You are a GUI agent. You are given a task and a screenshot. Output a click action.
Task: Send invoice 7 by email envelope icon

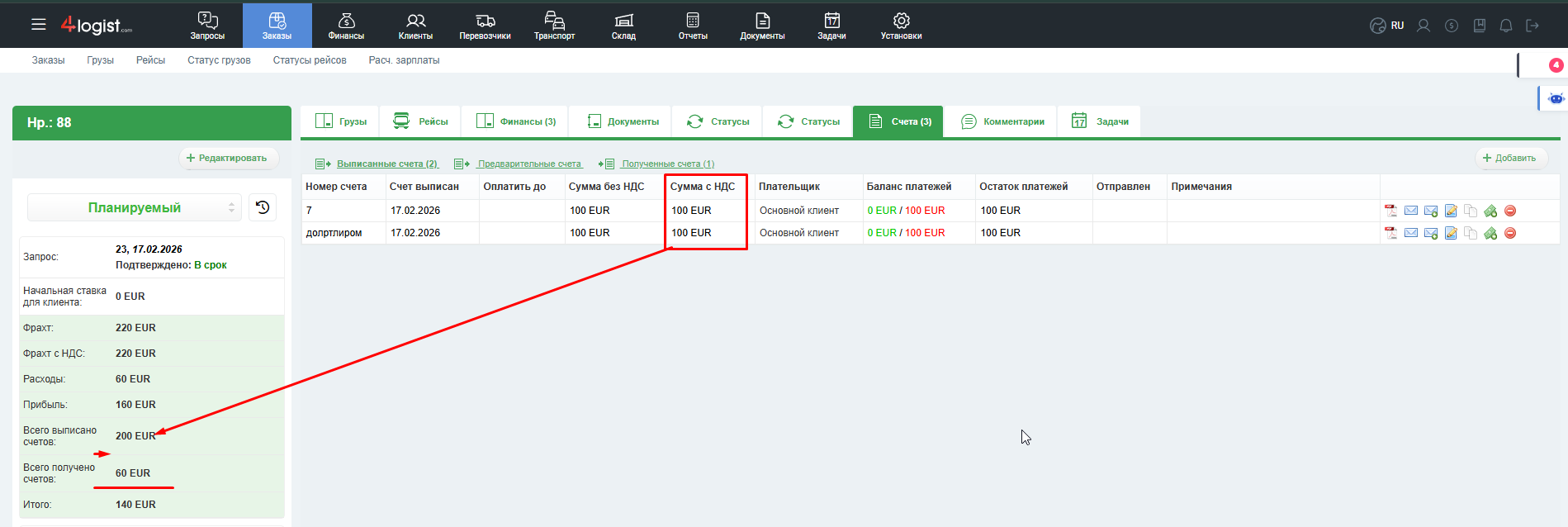pos(1410,211)
